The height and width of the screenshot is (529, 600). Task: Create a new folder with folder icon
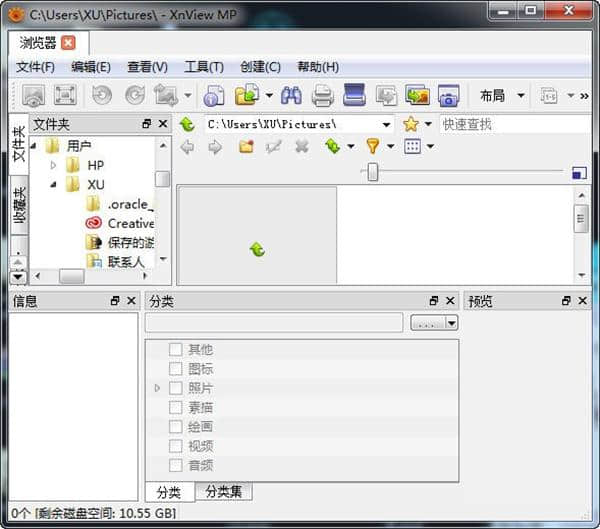point(246,146)
